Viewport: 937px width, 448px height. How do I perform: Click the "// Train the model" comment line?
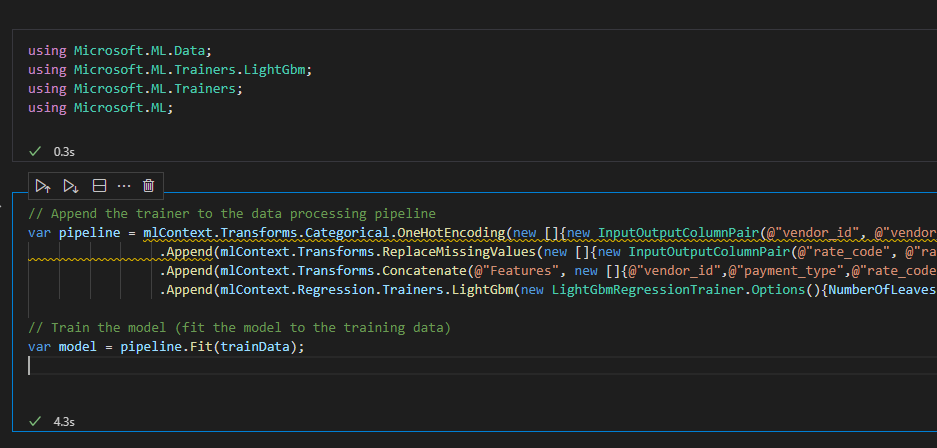[240, 327]
